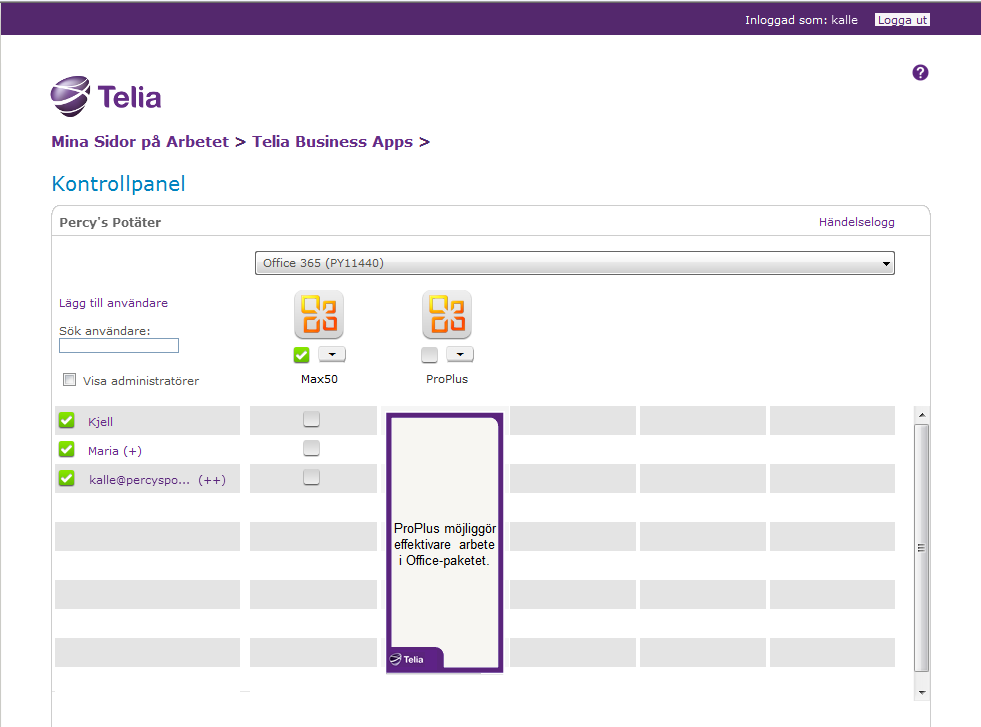Check Max50 license box for Kjell
The image size is (981, 727).
click(x=312, y=419)
